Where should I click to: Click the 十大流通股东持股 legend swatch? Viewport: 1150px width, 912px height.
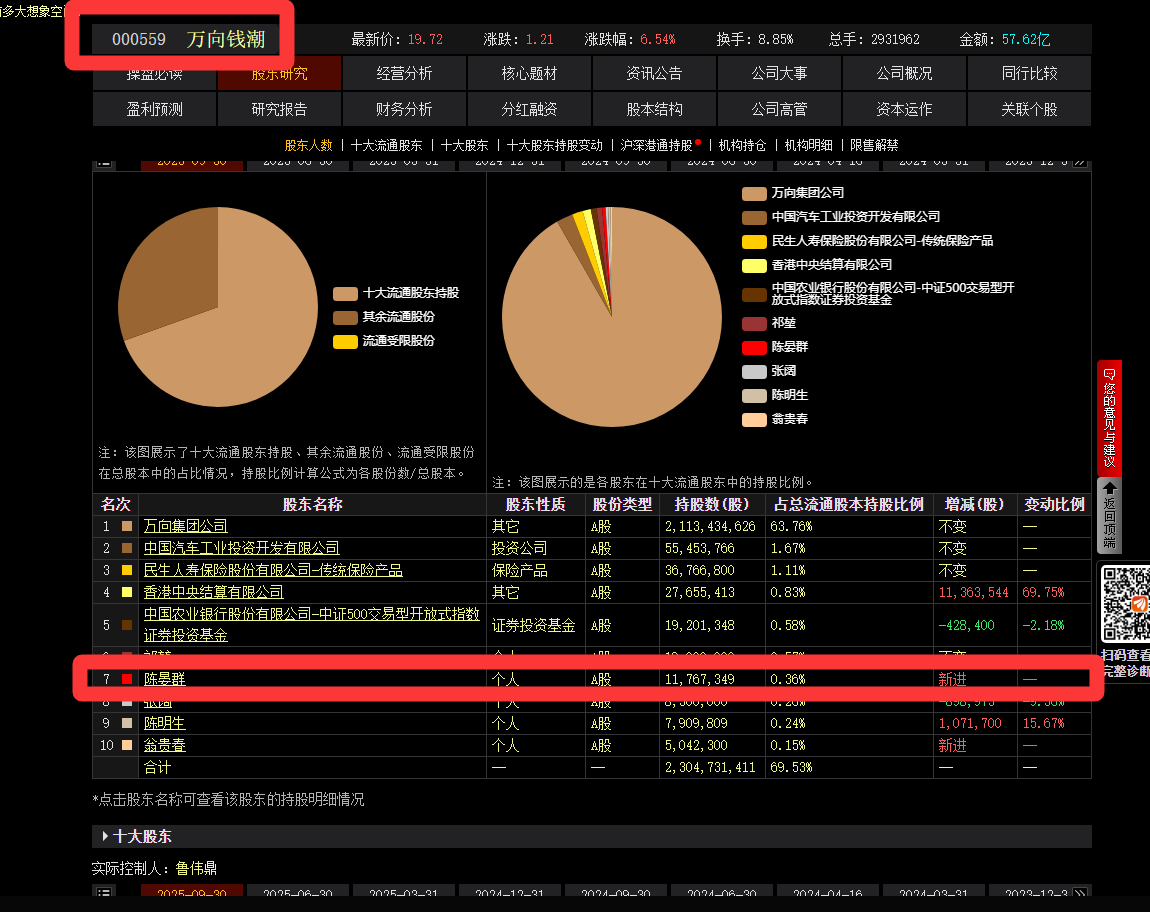(345, 293)
